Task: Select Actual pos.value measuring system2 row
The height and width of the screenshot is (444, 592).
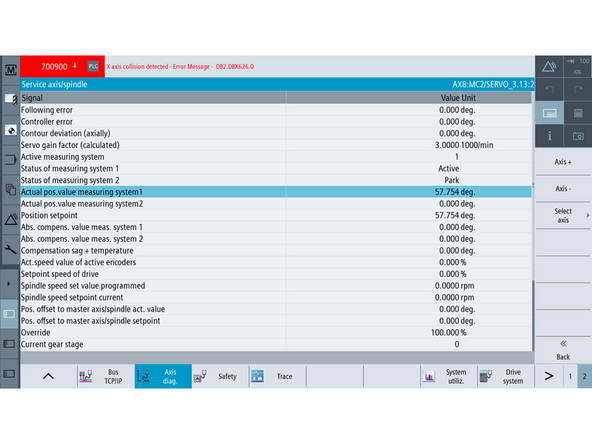Action: click(x=276, y=204)
